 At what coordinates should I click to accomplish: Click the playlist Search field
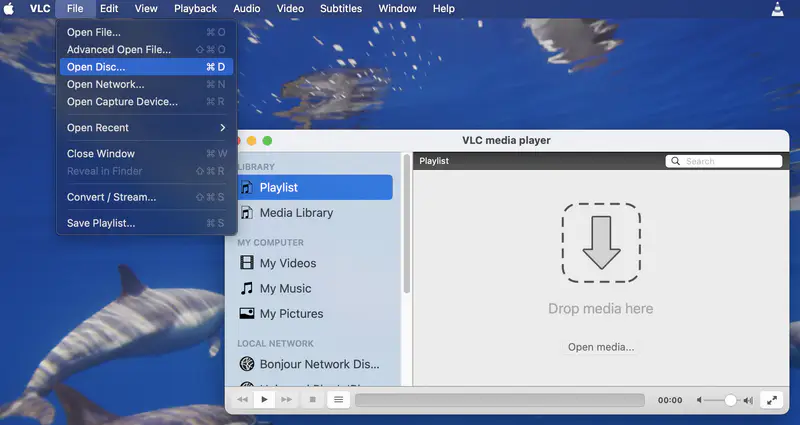click(723, 161)
